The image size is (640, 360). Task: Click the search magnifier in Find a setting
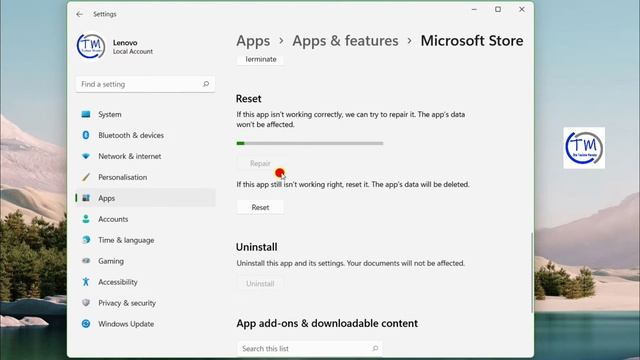206,84
